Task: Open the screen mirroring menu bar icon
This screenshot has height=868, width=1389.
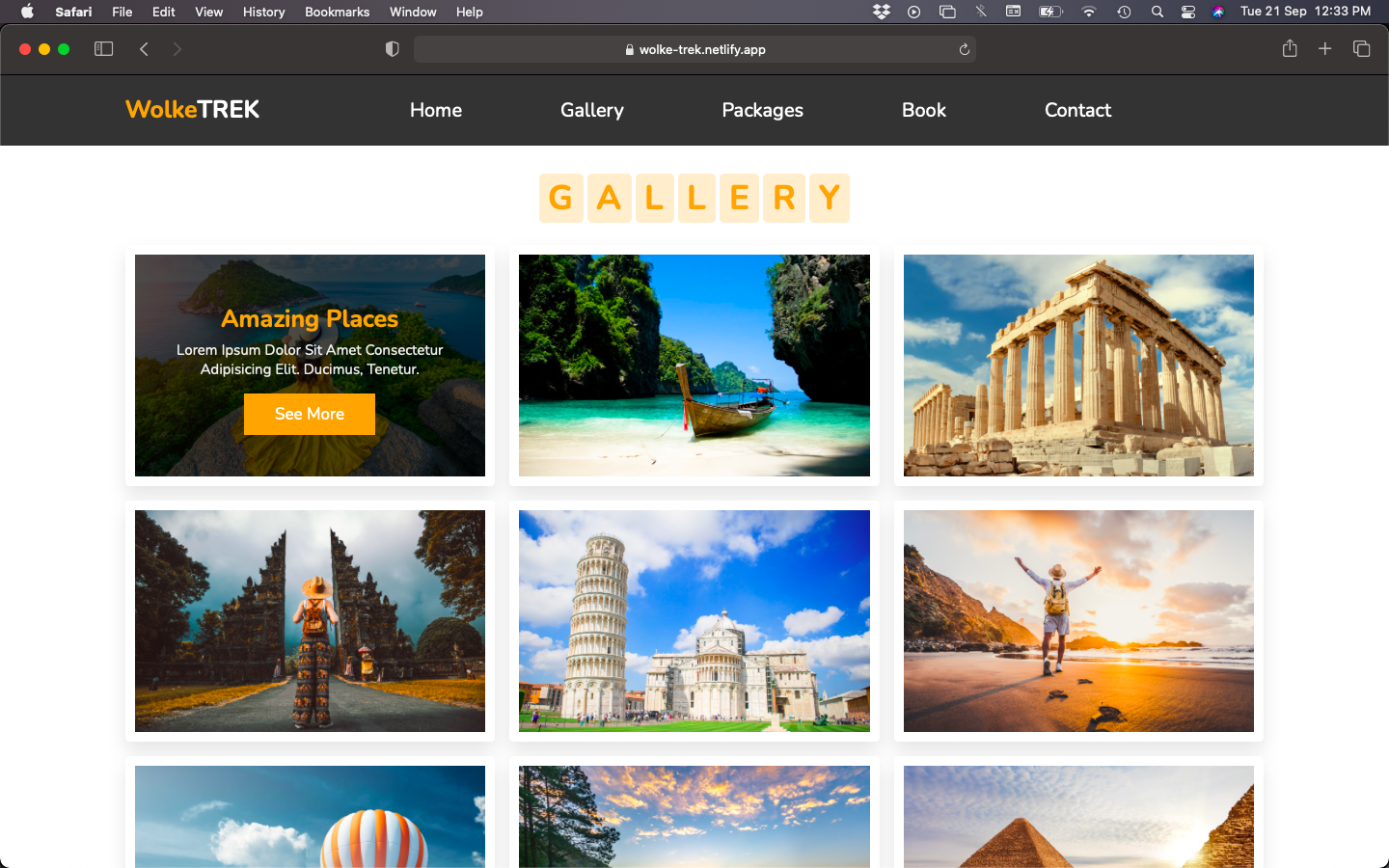Action: point(947,12)
